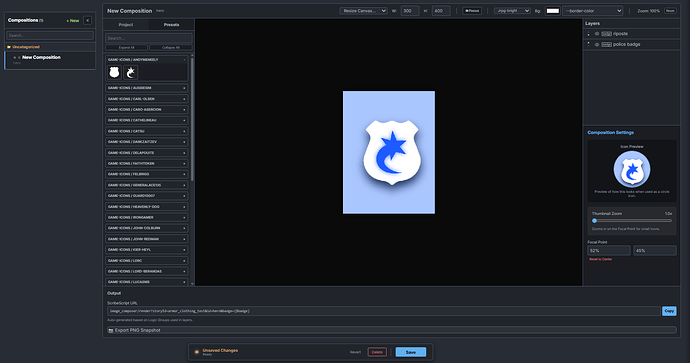Expand the GAME-ICONS / FELBRIGG group

click(x=147, y=174)
